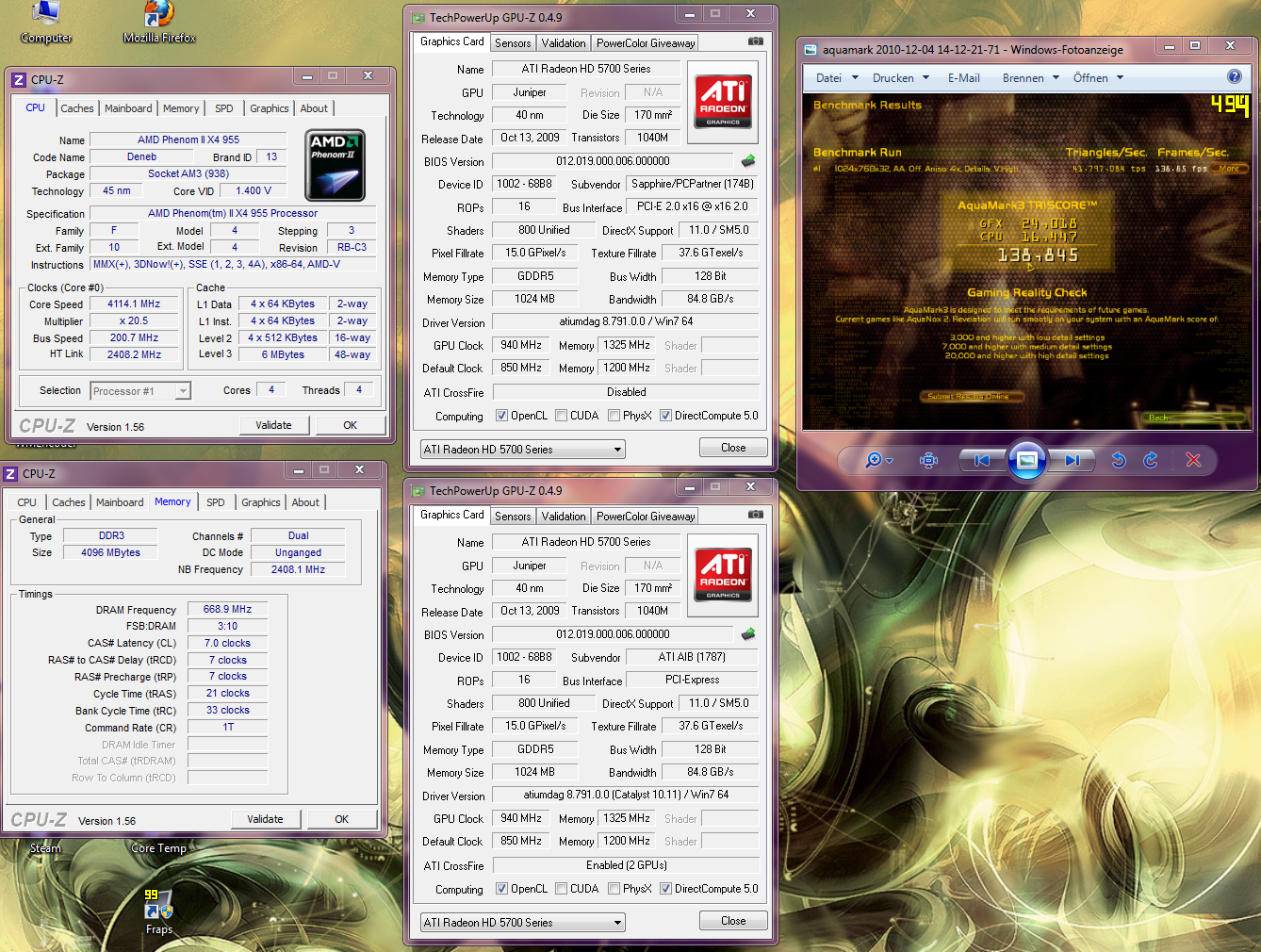Toggle CUDA checkbox in top GPU-Z
The image size is (1261, 952).
[562, 416]
